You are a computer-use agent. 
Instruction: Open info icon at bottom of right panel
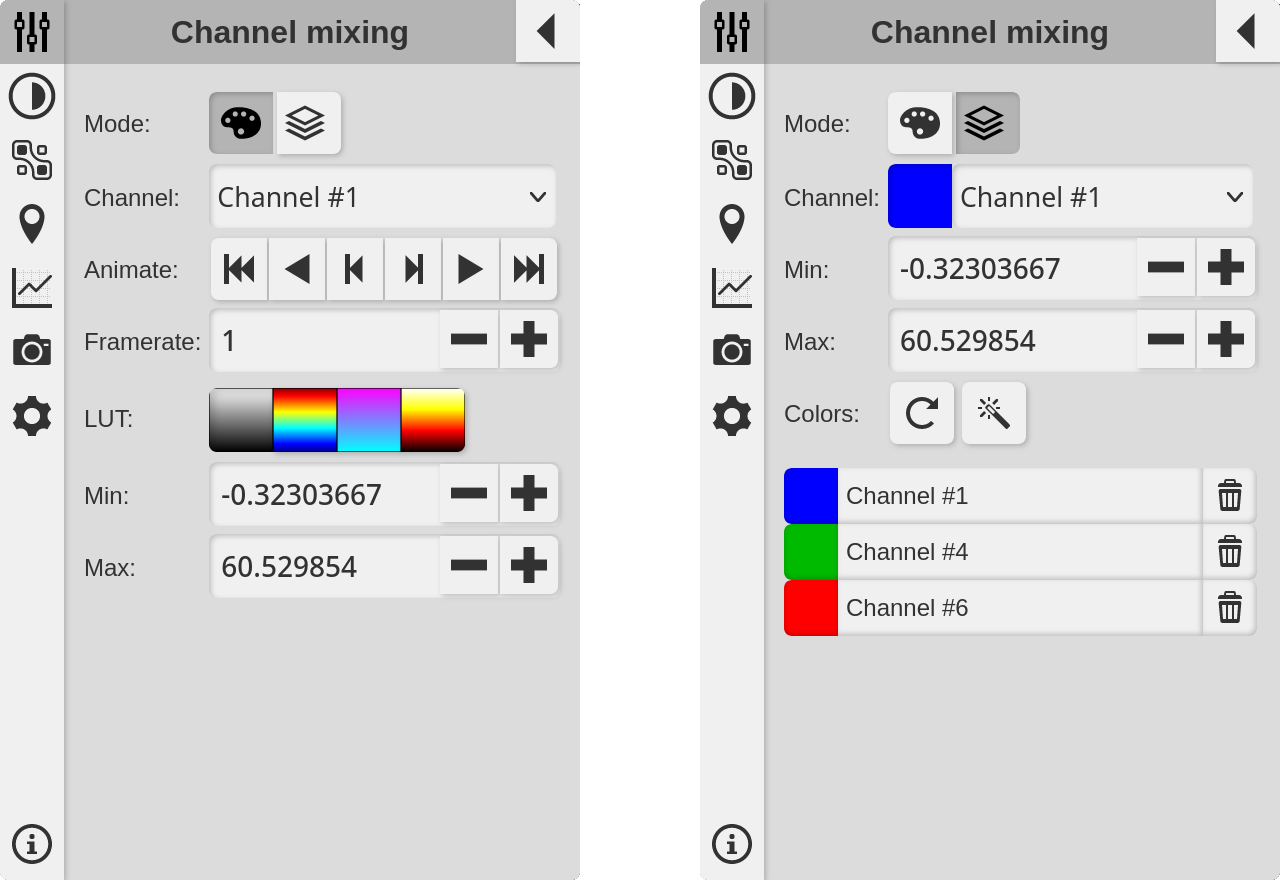pyautogui.click(x=732, y=844)
